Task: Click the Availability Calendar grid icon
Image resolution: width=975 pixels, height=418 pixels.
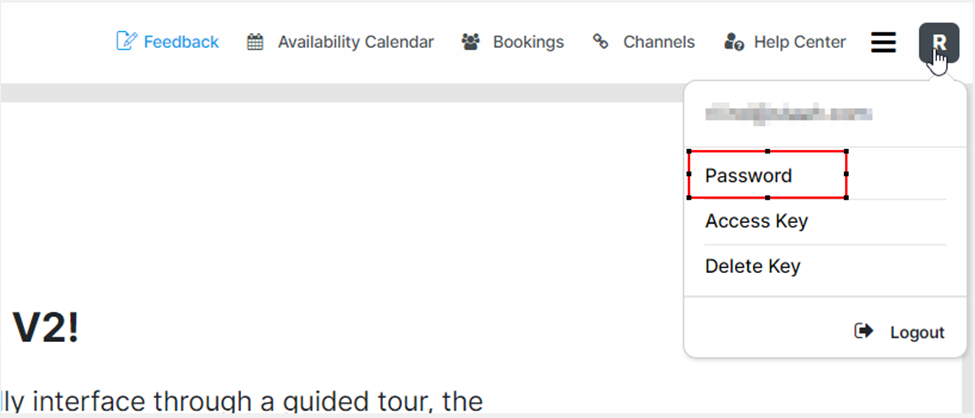Action: (x=255, y=42)
